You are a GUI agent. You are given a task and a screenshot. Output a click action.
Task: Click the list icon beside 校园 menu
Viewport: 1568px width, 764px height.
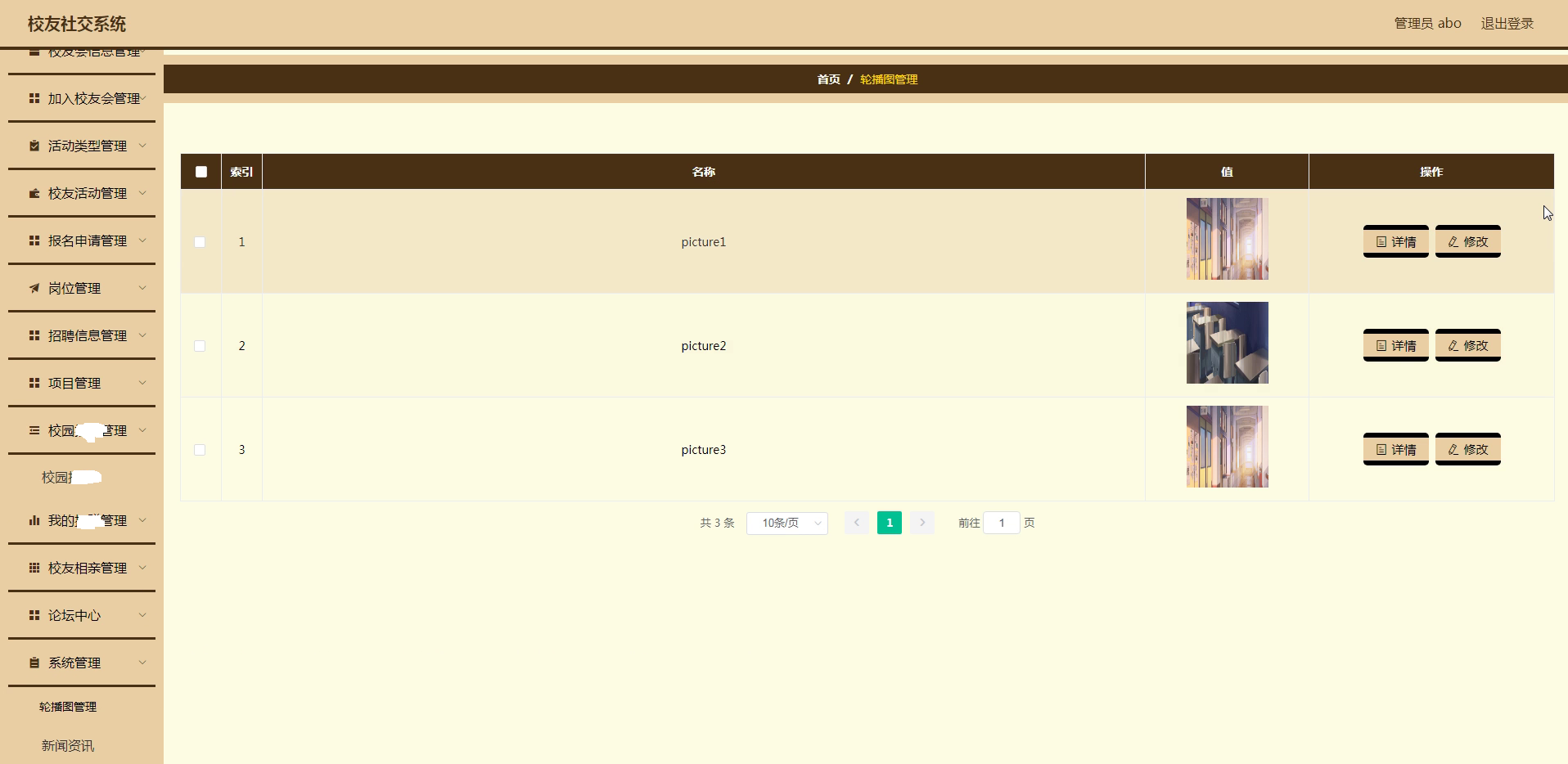tap(34, 430)
